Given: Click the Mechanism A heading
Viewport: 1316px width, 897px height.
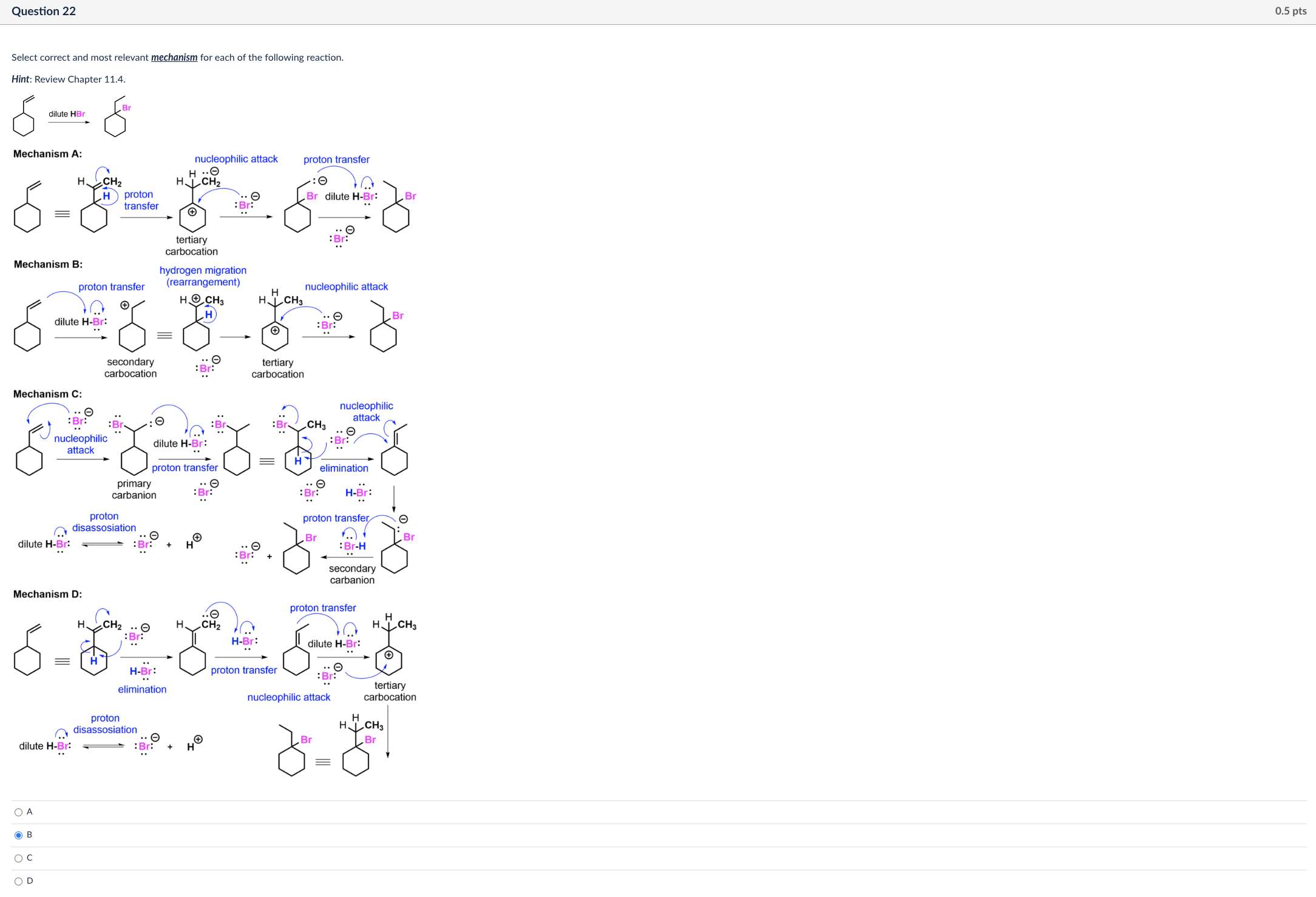Looking at the screenshot, I should click(47, 154).
